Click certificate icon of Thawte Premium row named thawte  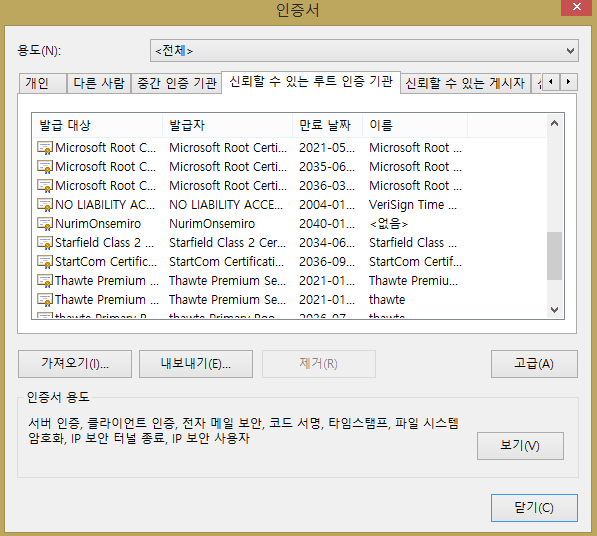pos(45,300)
